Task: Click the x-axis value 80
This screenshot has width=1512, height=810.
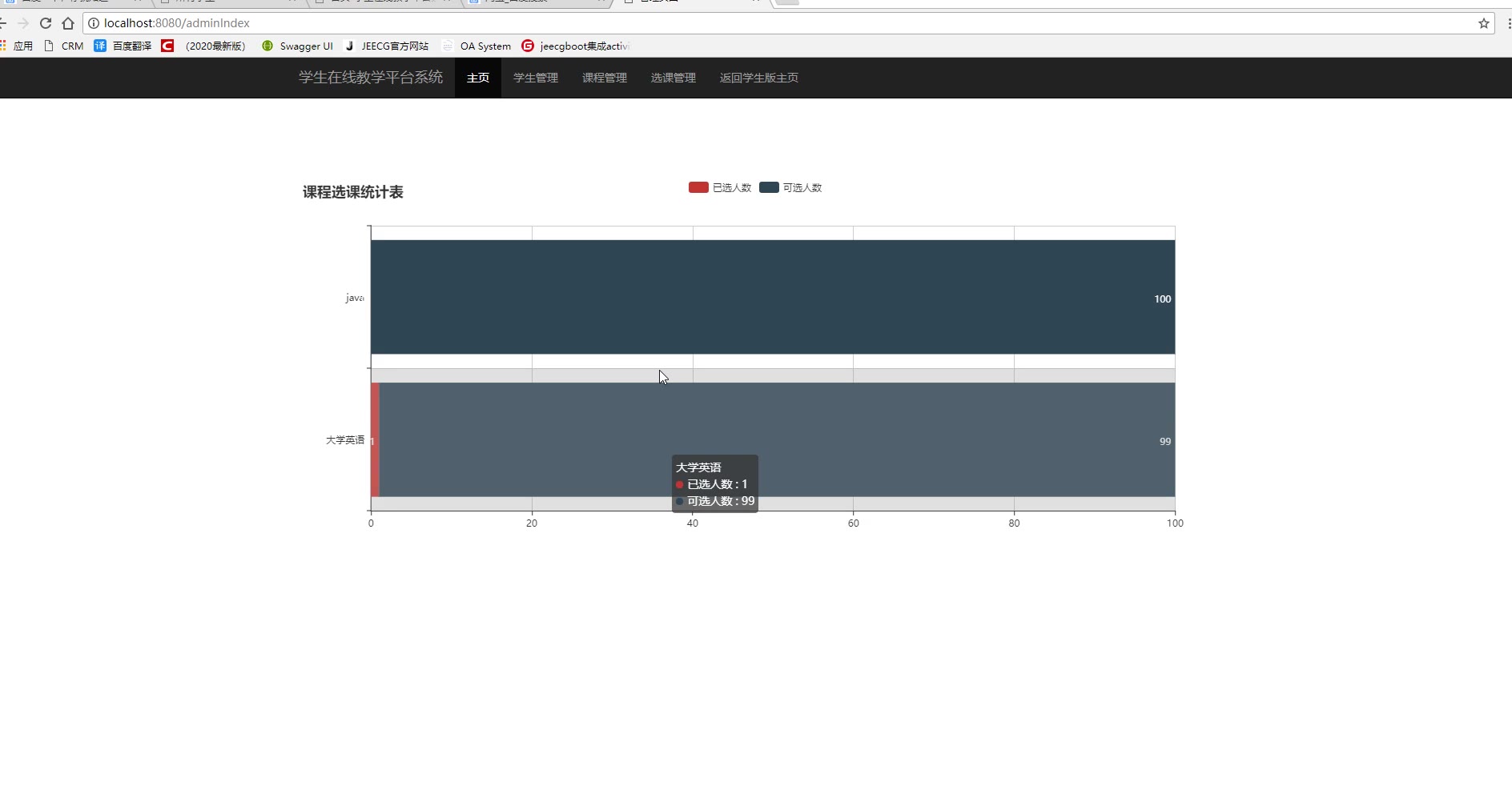Action: [x=1014, y=523]
